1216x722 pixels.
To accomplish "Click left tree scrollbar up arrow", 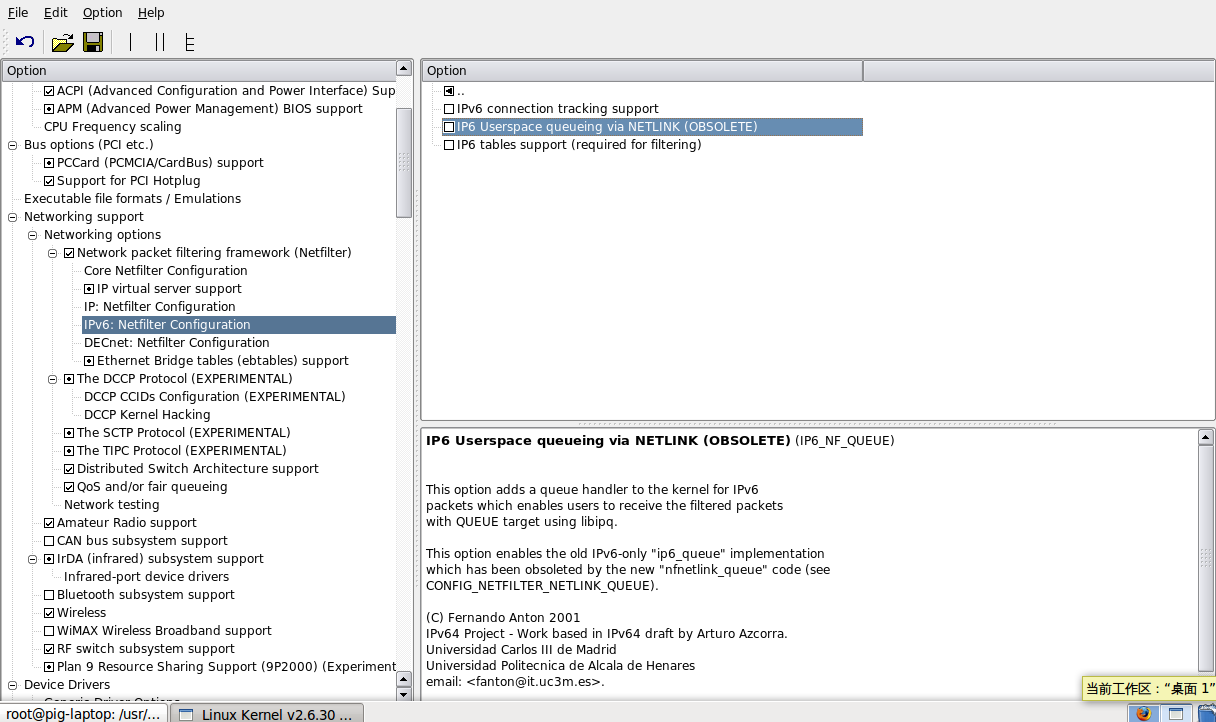I will pyautogui.click(x=404, y=69).
